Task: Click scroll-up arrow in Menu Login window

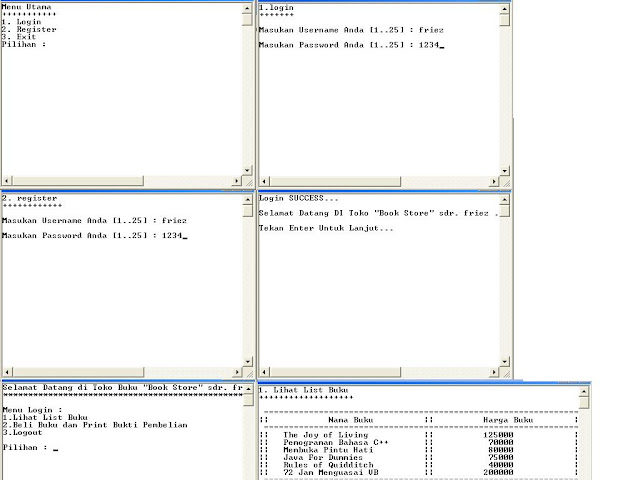Action: pos(248,389)
